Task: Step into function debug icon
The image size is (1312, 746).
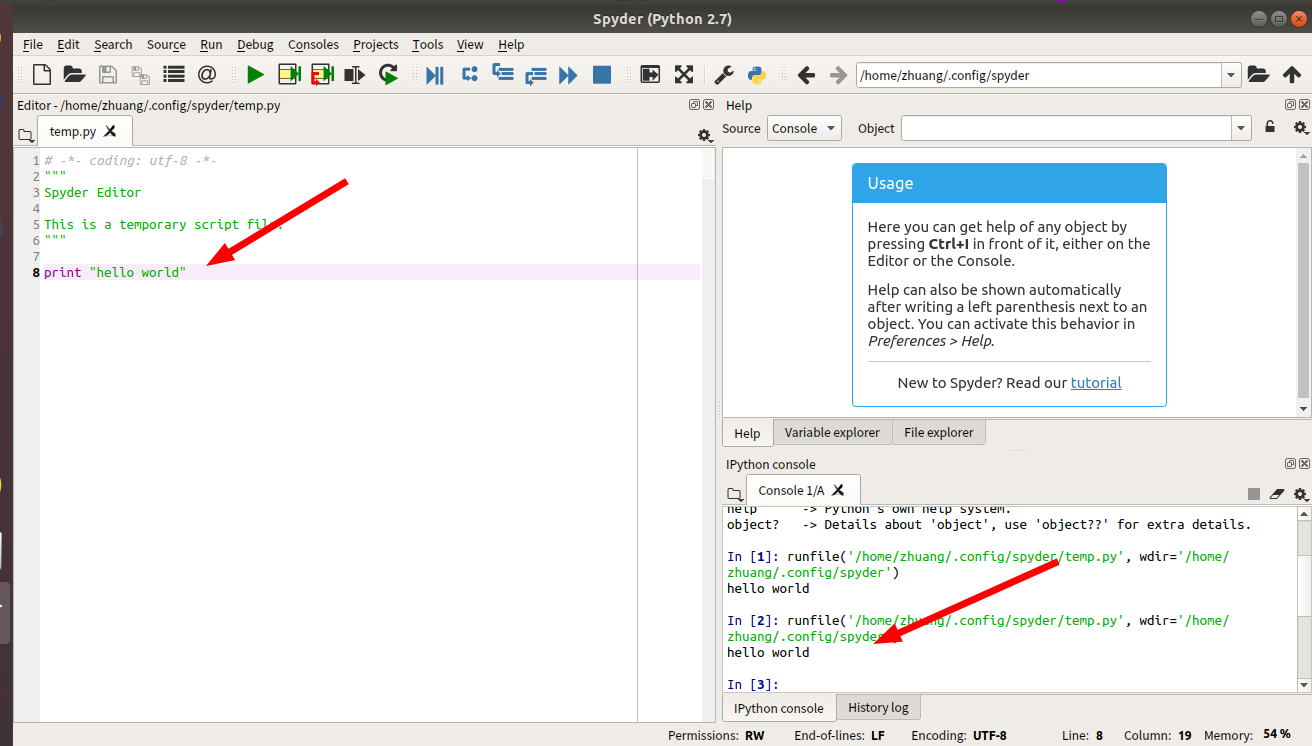Action: (502, 74)
